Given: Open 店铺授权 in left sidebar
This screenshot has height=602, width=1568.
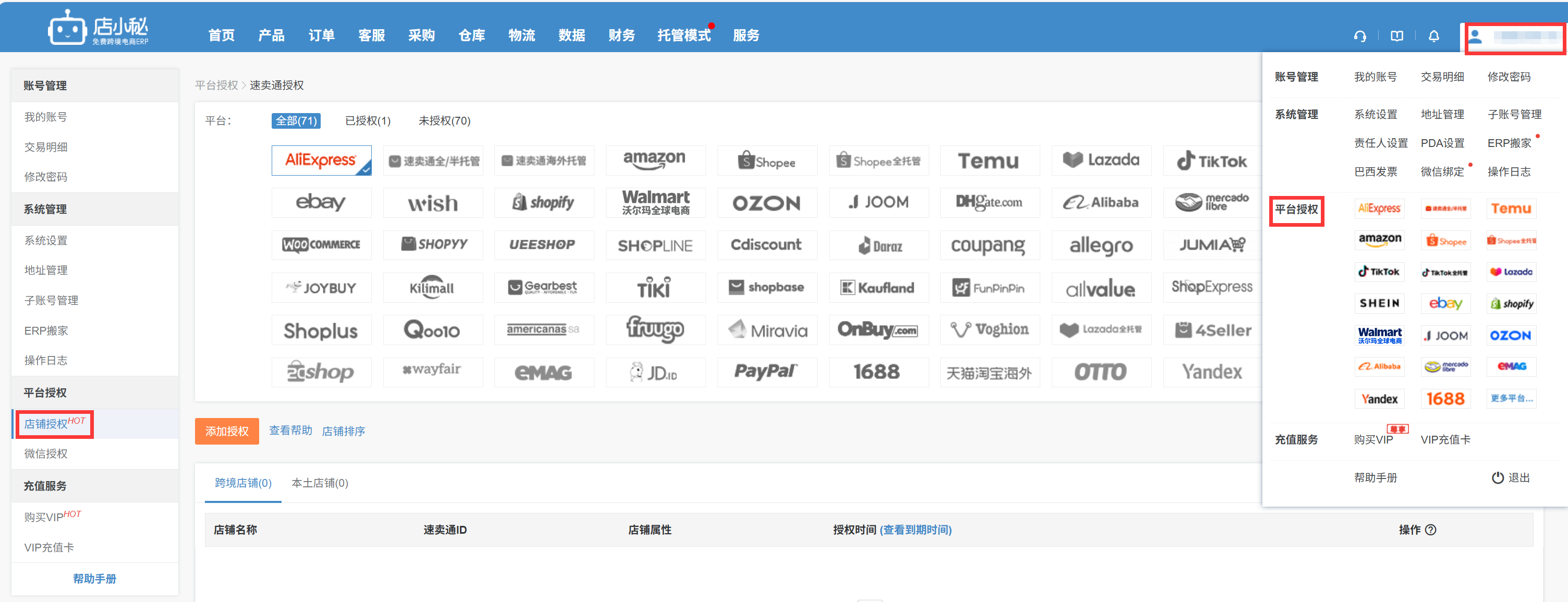Looking at the screenshot, I should [46, 424].
